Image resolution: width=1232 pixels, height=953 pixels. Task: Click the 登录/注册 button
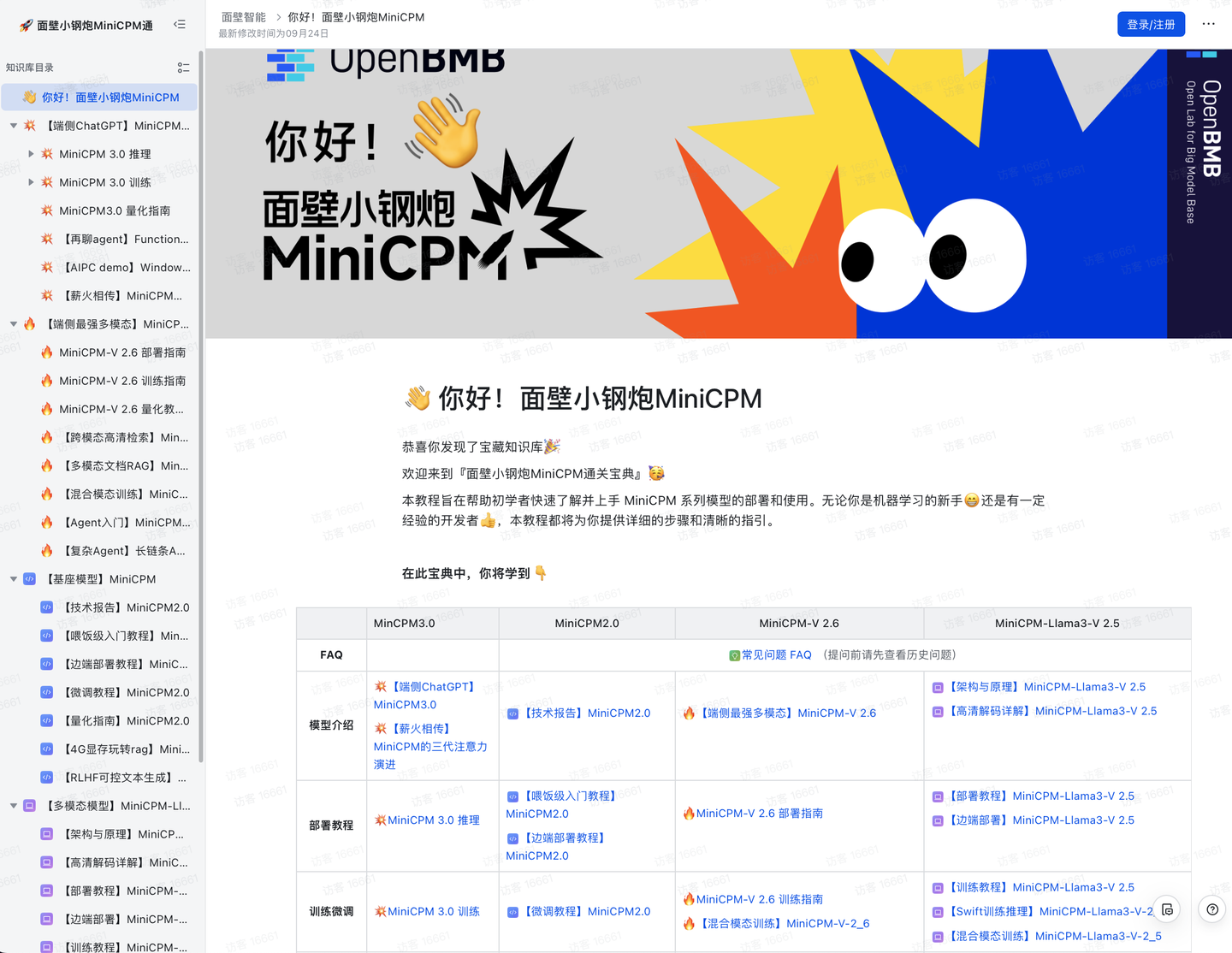[1151, 24]
